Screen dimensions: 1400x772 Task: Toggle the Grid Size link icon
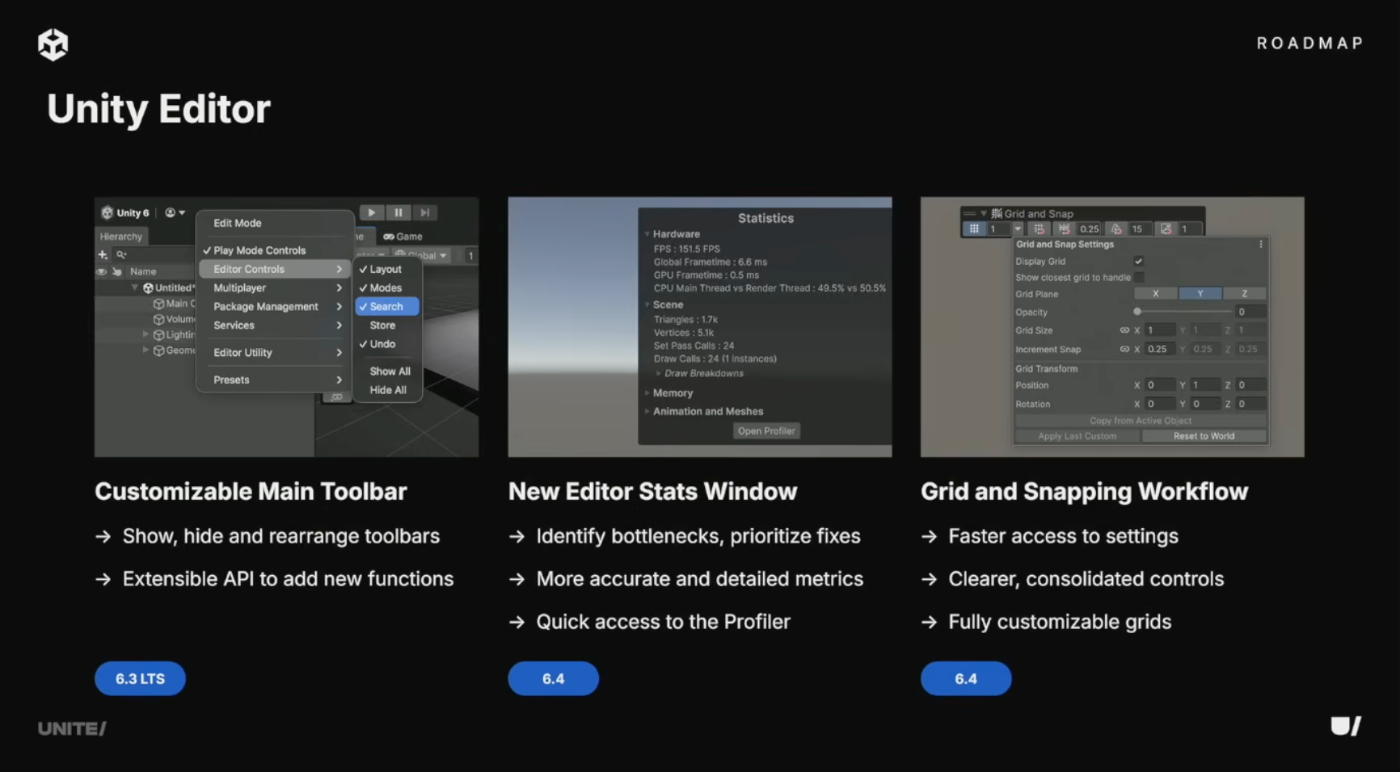1124,330
